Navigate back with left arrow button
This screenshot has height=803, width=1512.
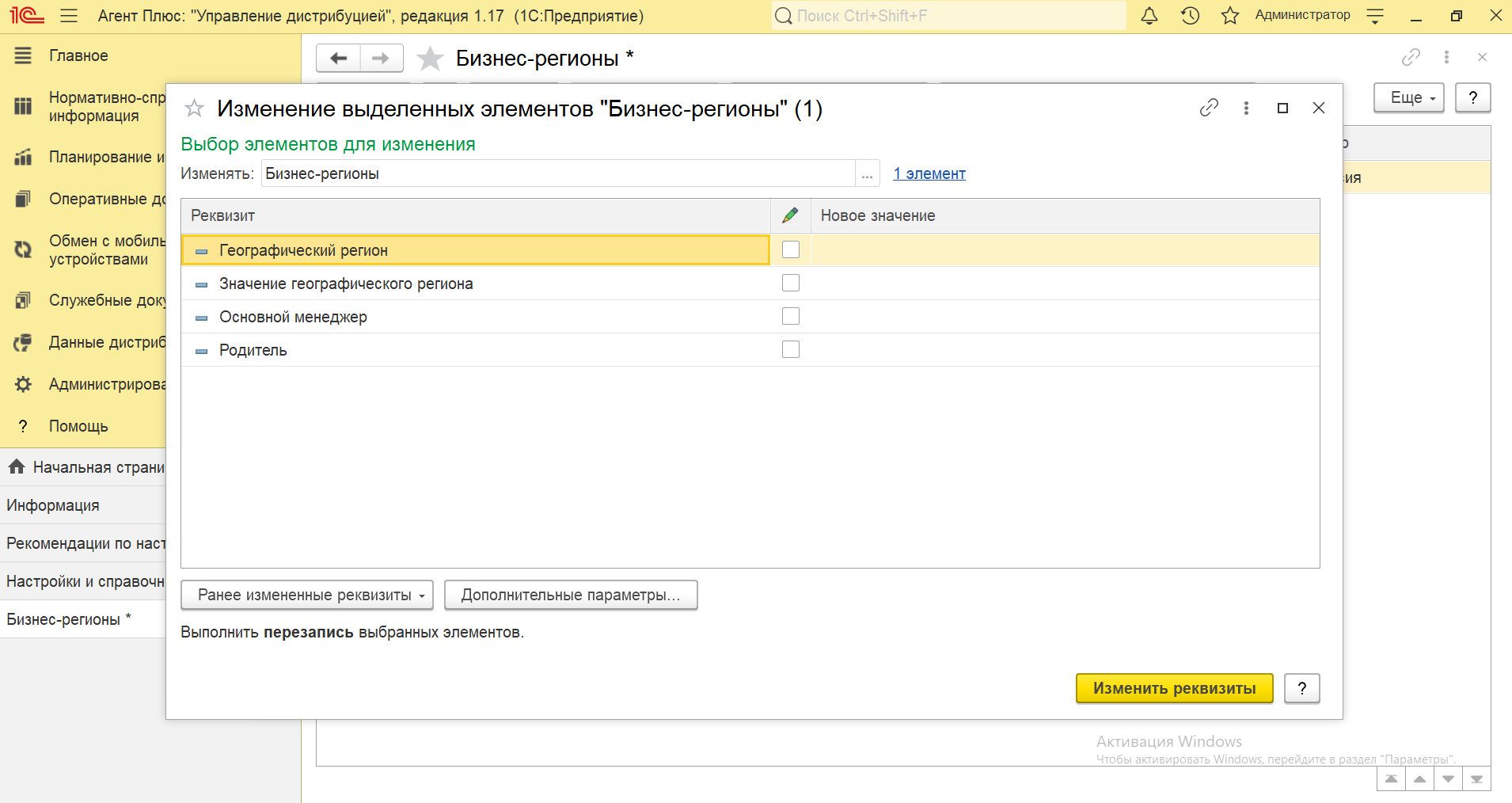[339, 58]
